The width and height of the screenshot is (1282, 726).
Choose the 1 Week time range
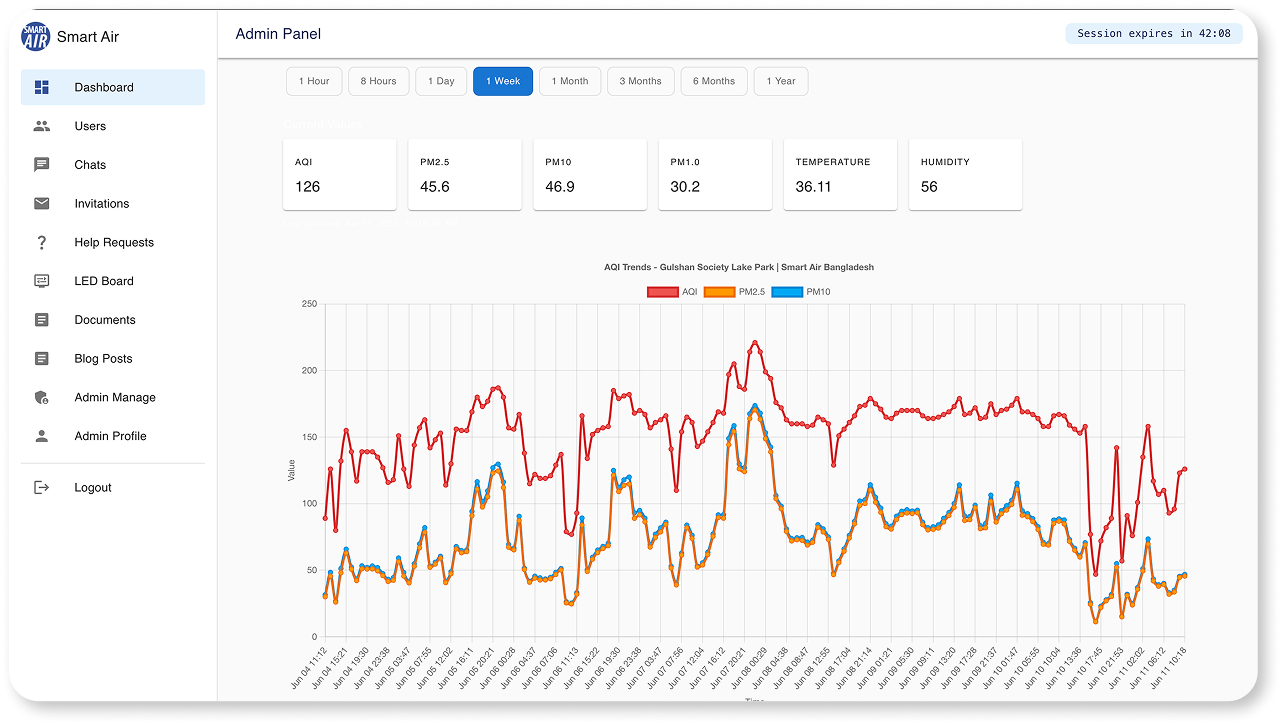503,81
